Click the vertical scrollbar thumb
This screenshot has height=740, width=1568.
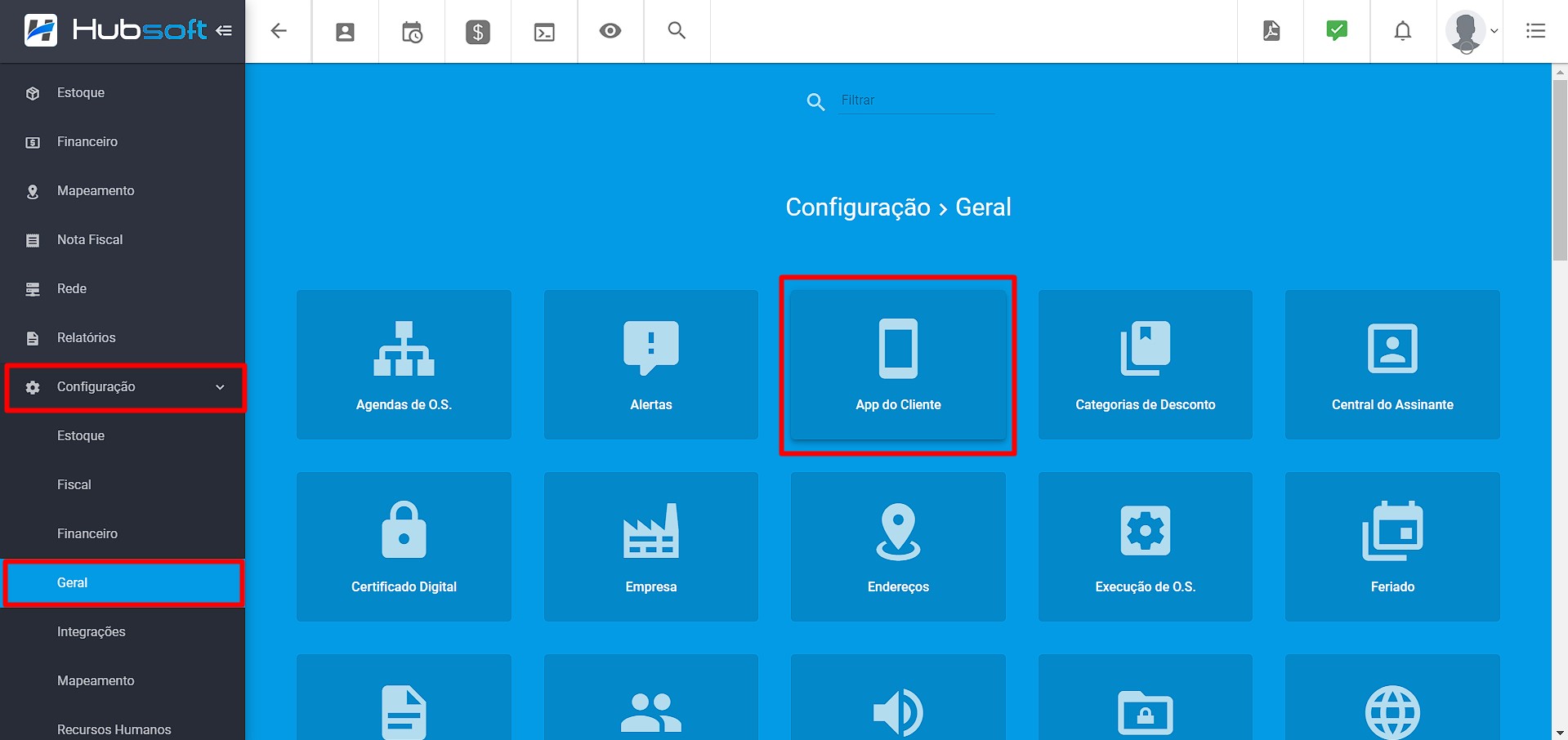pos(1560,170)
